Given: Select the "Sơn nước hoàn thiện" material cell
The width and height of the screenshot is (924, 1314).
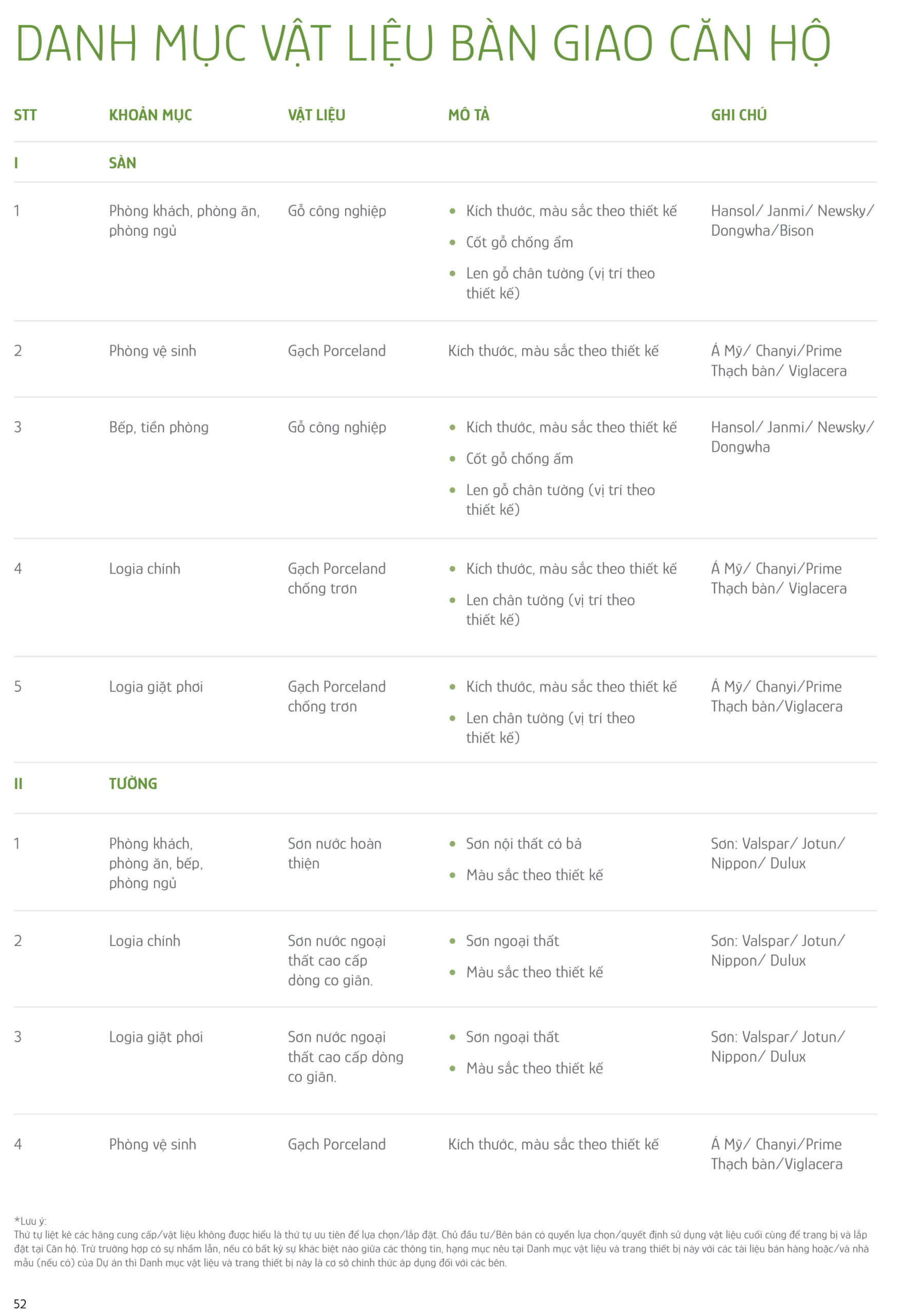Looking at the screenshot, I should pyautogui.click(x=334, y=853).
